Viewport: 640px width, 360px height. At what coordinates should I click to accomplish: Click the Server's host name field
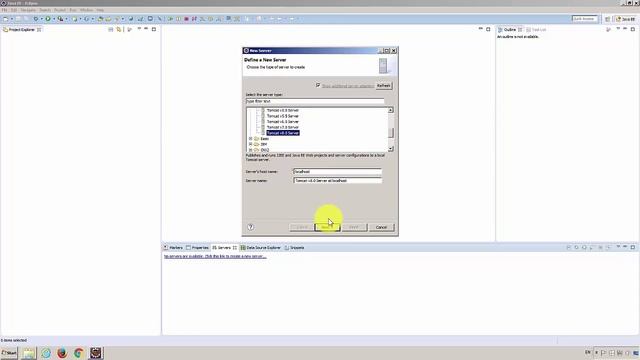point(338,171)
